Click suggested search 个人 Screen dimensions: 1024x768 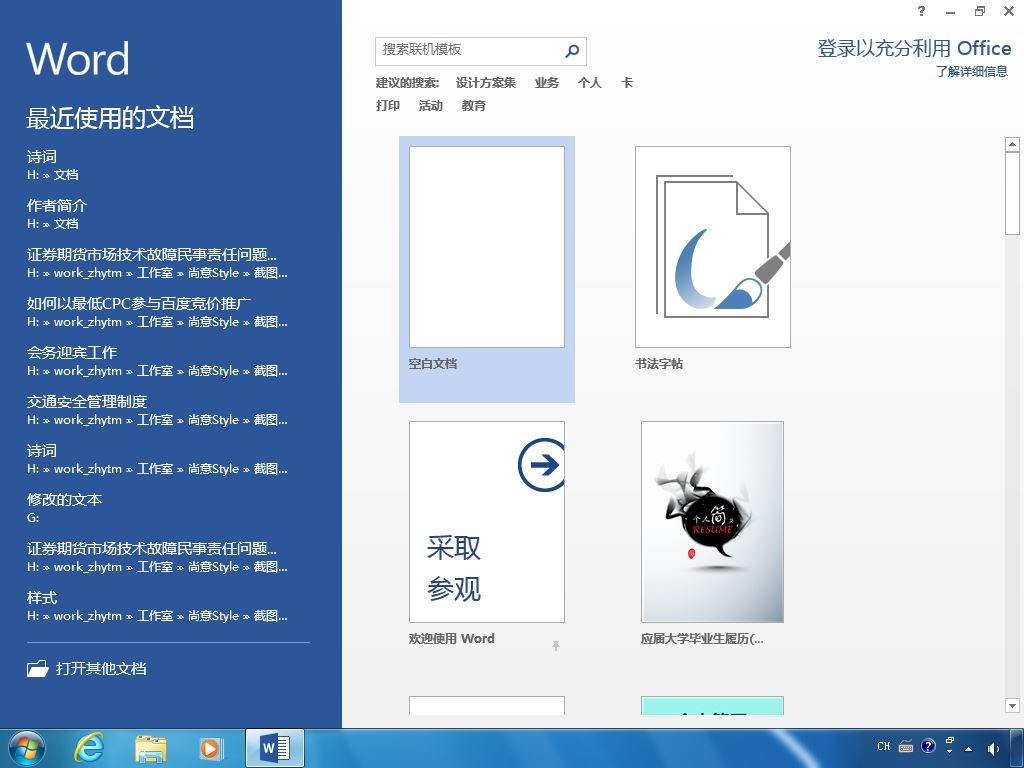click(x=590, y=83)
